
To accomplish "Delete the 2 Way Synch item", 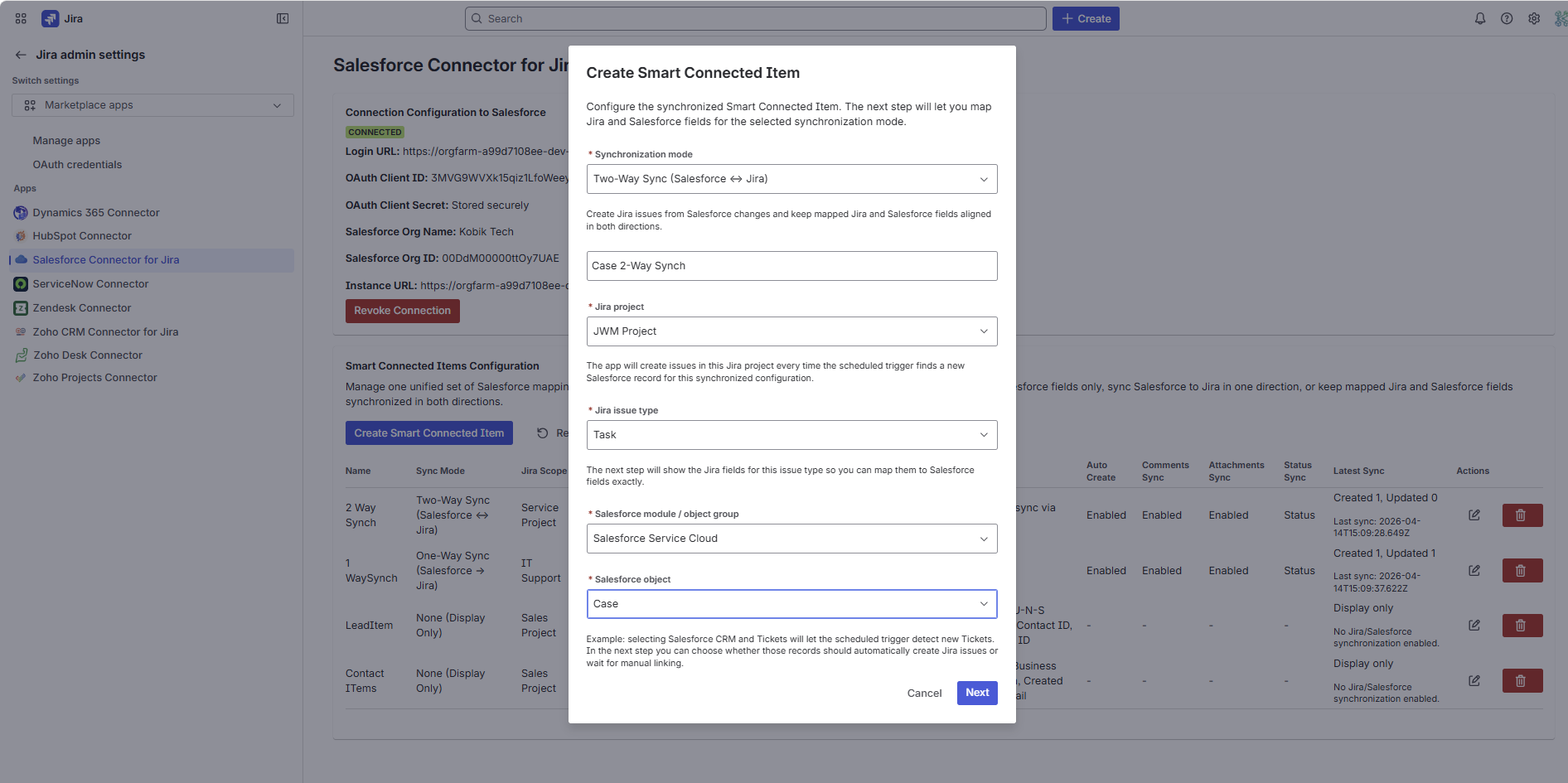I will point(1522,515).
